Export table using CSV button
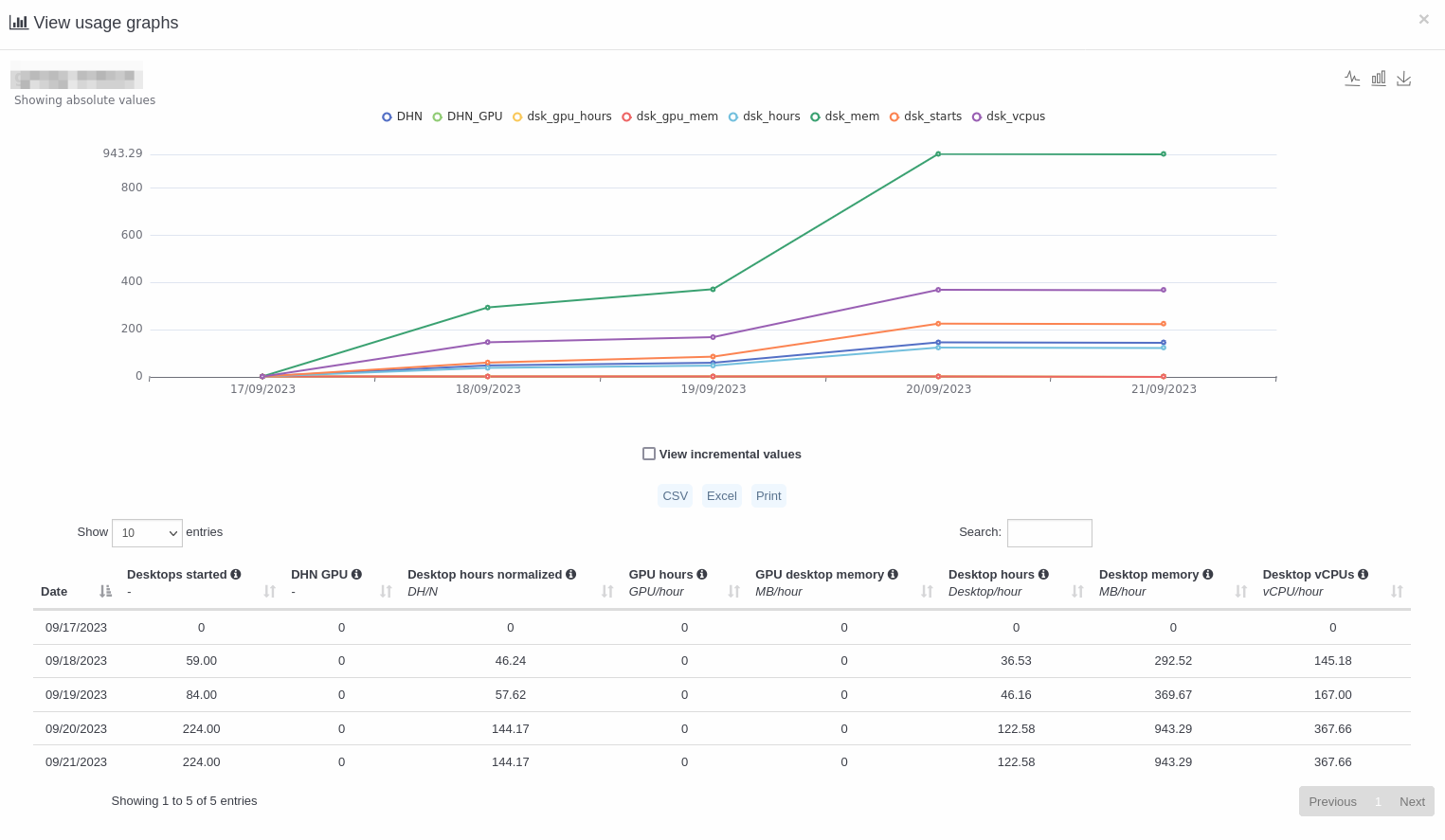 tap(675, 496)
